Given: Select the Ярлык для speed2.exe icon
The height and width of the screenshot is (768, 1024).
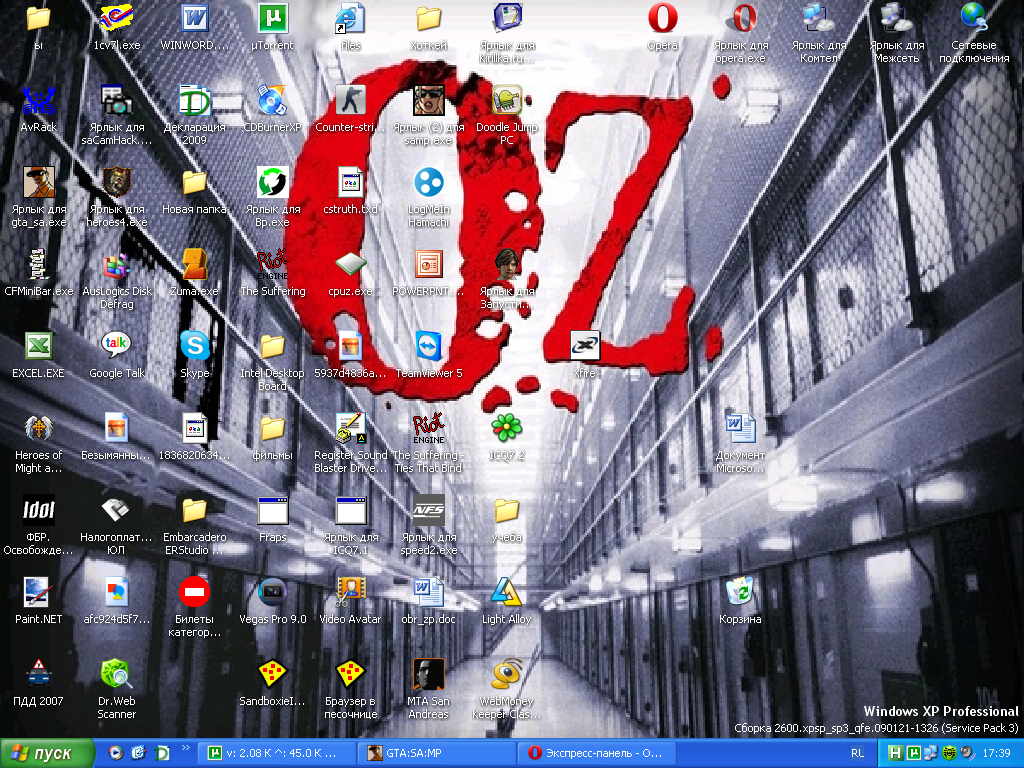Looking at the screenshot, I should click(x=428, y=525).
